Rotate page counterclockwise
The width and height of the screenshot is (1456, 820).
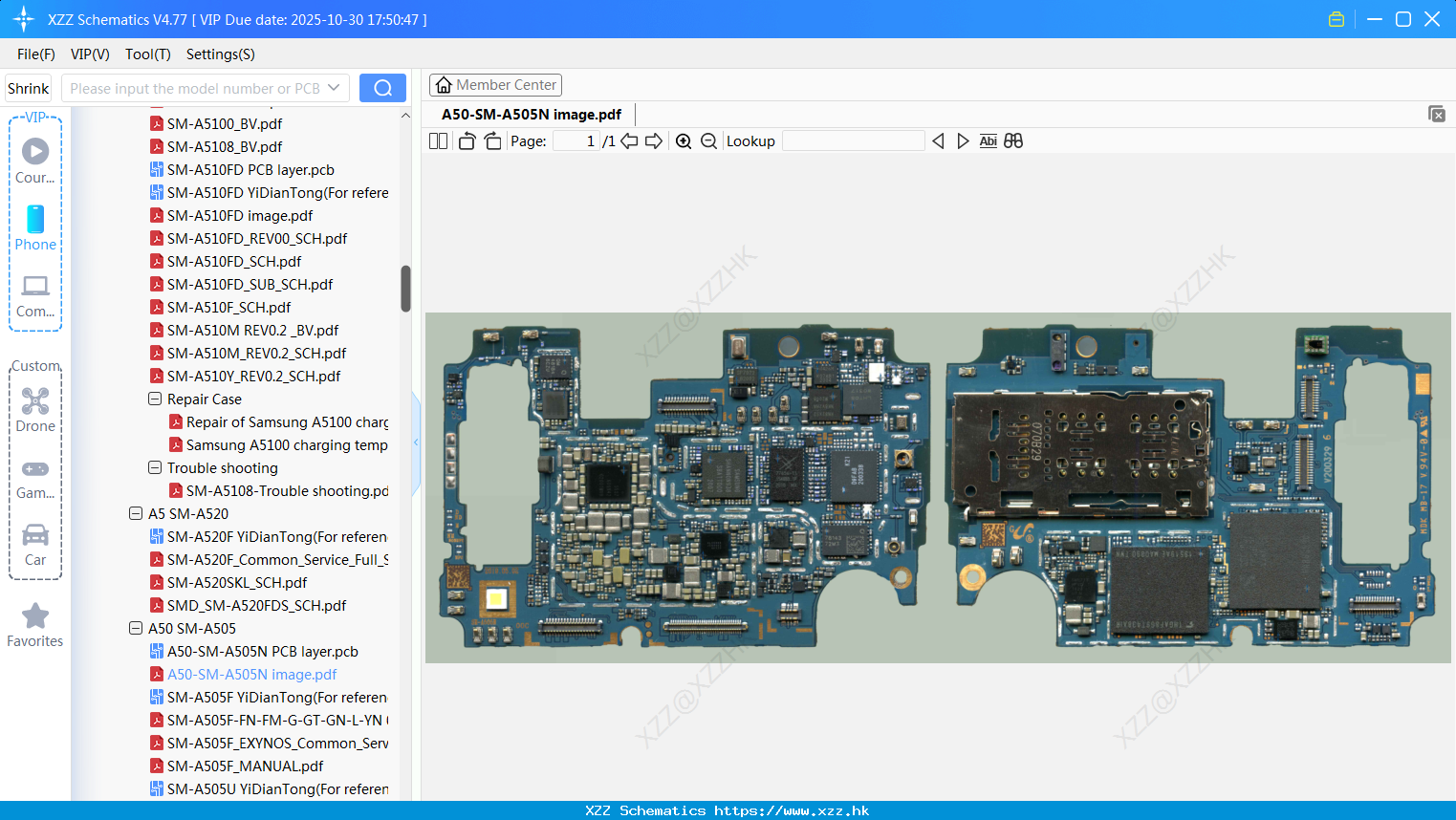pos(467,140)
